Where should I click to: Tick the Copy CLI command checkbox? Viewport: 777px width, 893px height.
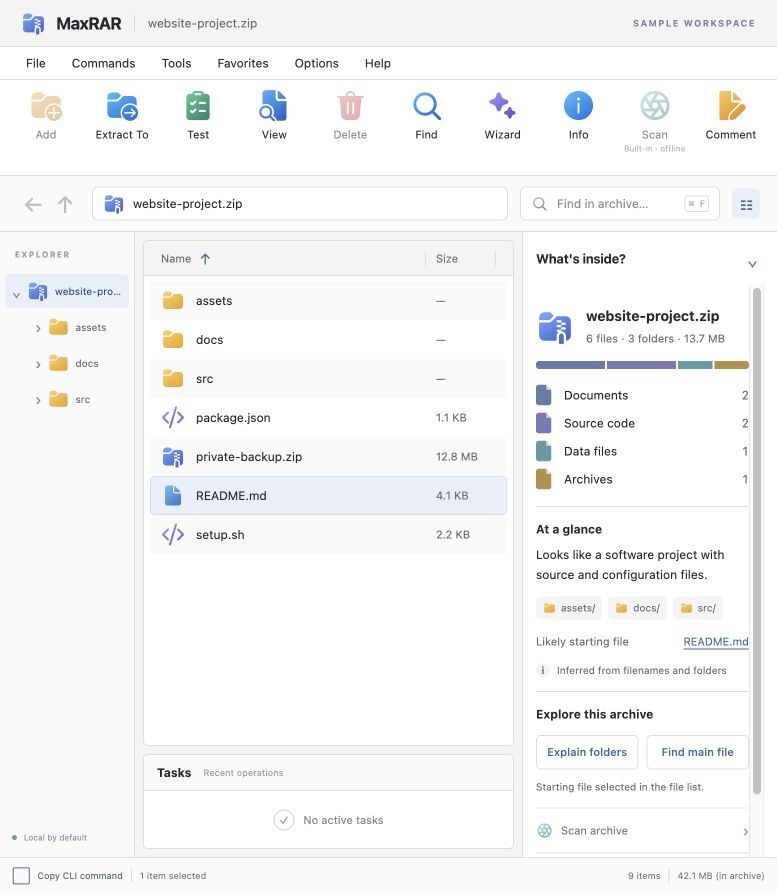point(21,876)
